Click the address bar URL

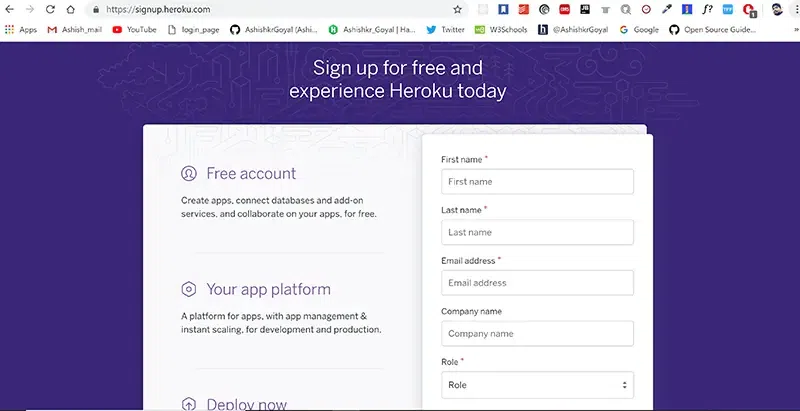tap(160, 9)
